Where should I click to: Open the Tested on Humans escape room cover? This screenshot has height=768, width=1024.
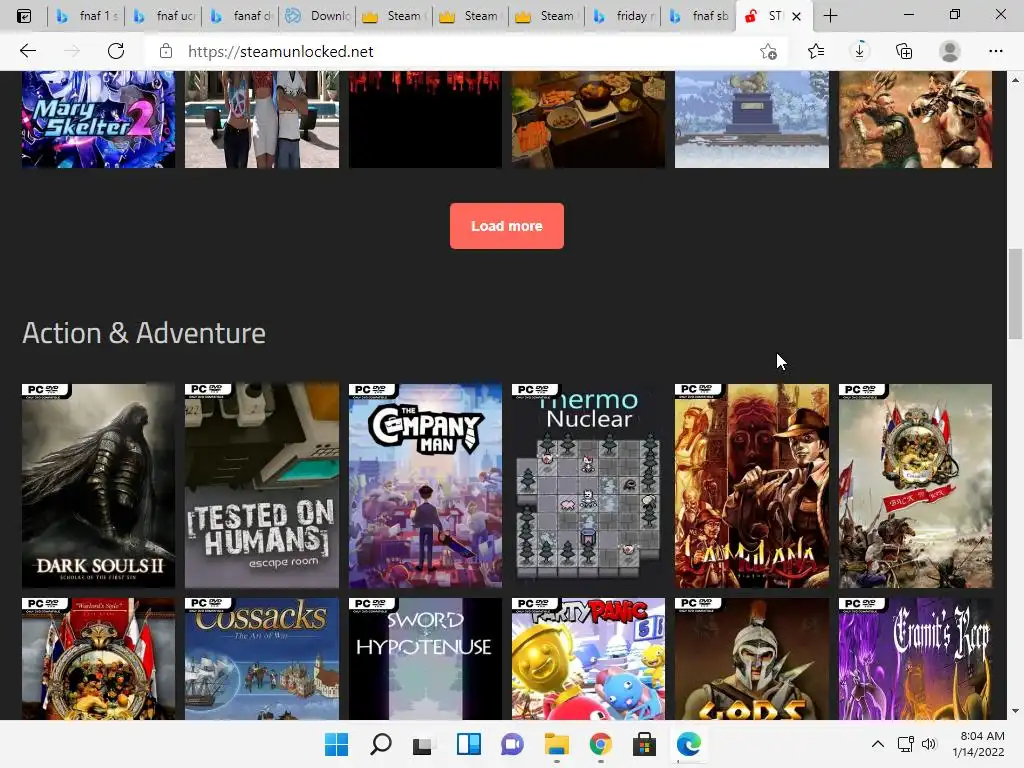tap(262, 486)
